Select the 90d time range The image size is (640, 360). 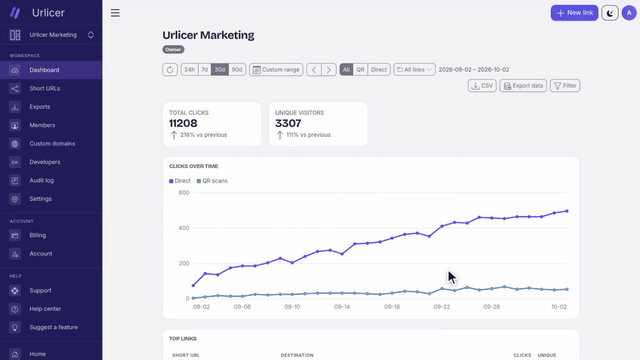tap(237, 70)
